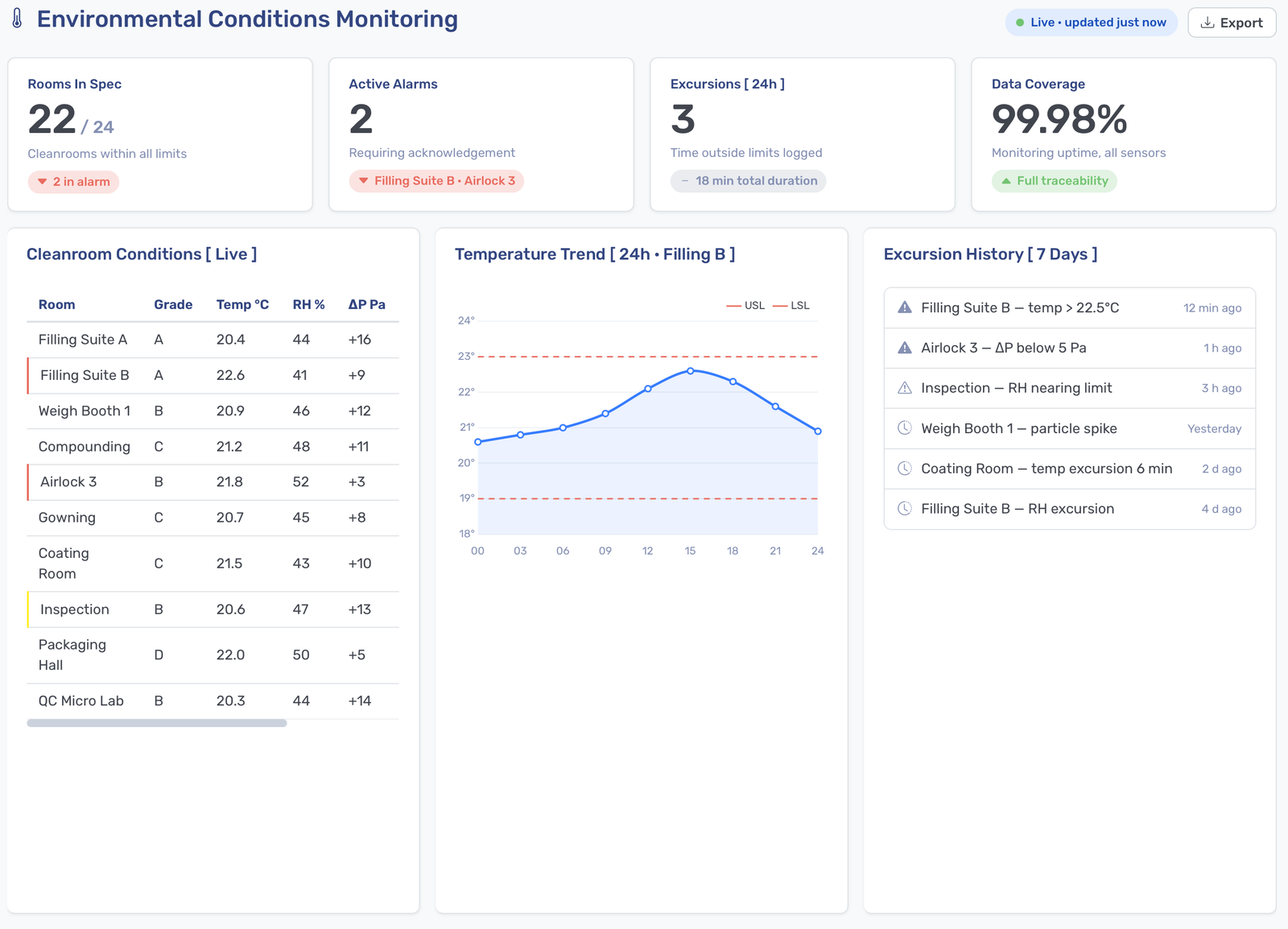The width and height of the screenshot is (1288, 929).
Task: Sort table by Grade column header
Action: [x=173, y=304]
